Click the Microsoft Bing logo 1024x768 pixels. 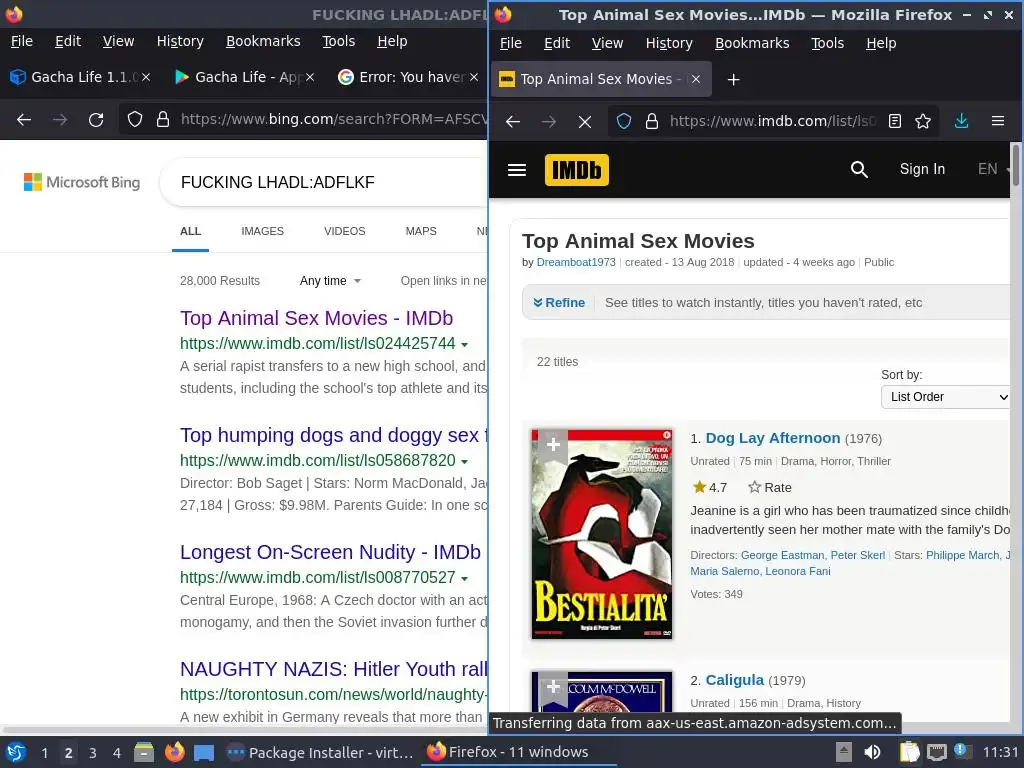[x=82, y=182]
